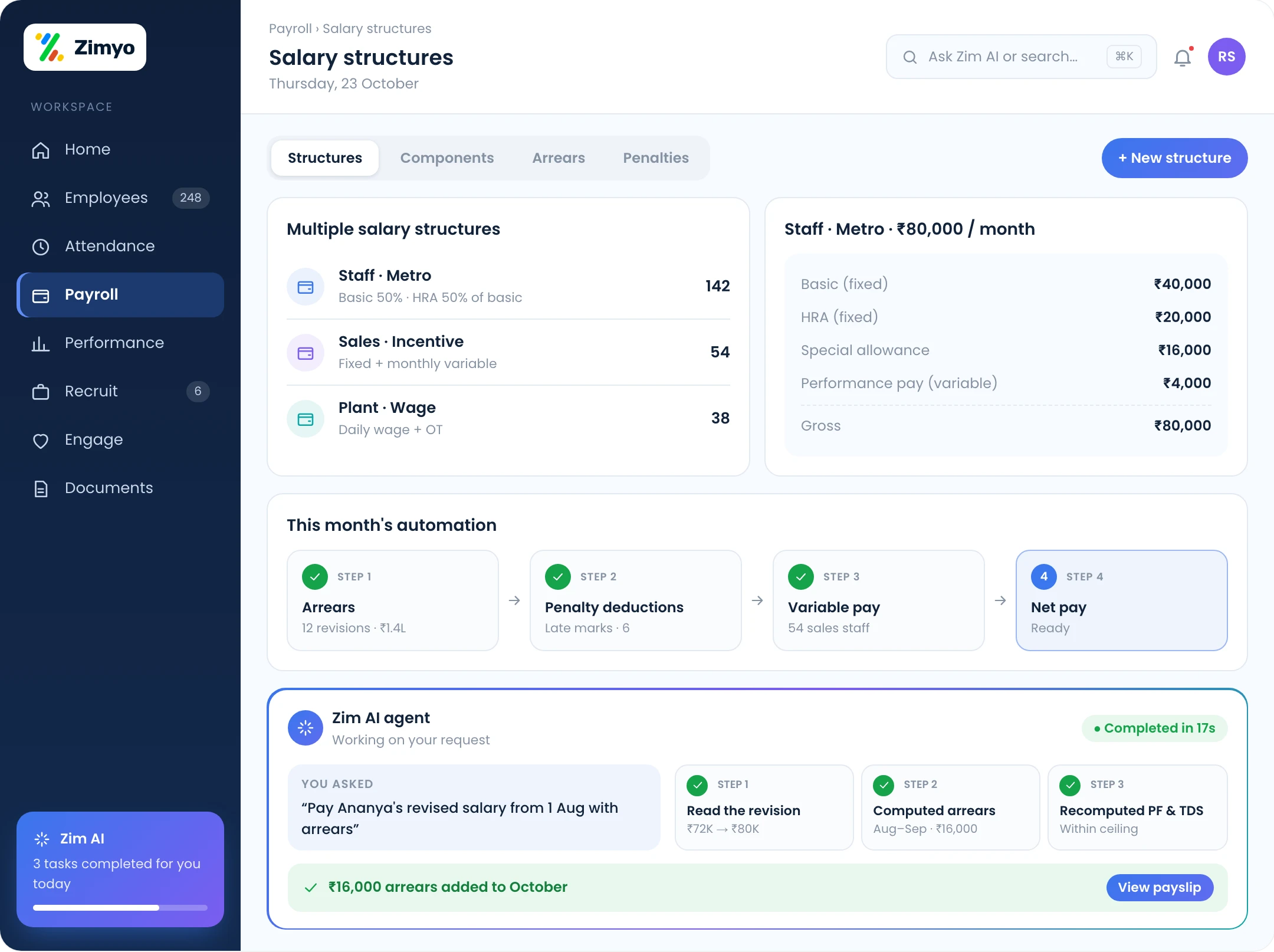Click the Zim AI sparkle icon in sidebar card
This screenshot has height=952, width=1274.
click(42, 839)
